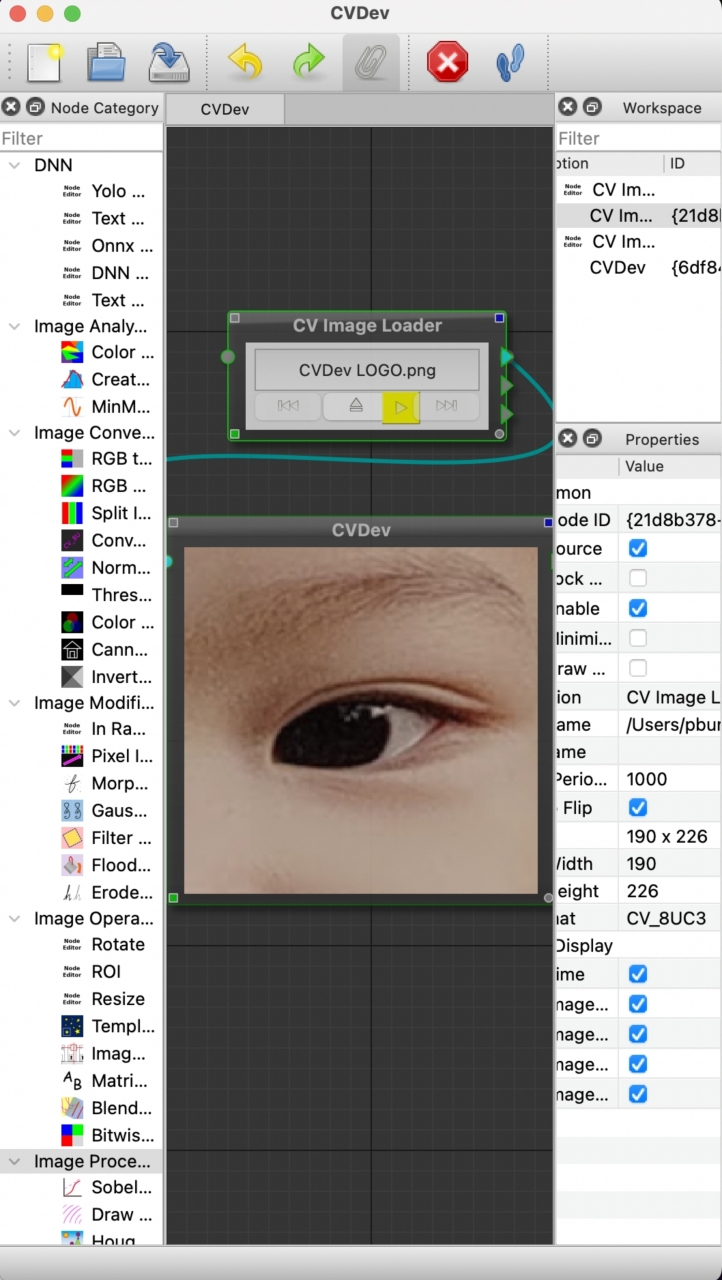Check the 'raw ...' property checkbox

coord(637,667)
